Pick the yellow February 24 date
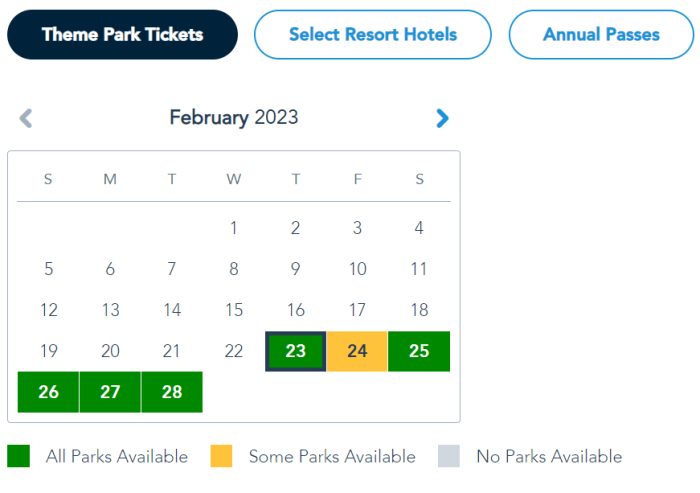Screen dimensions: 700x493 coord(357,351)
